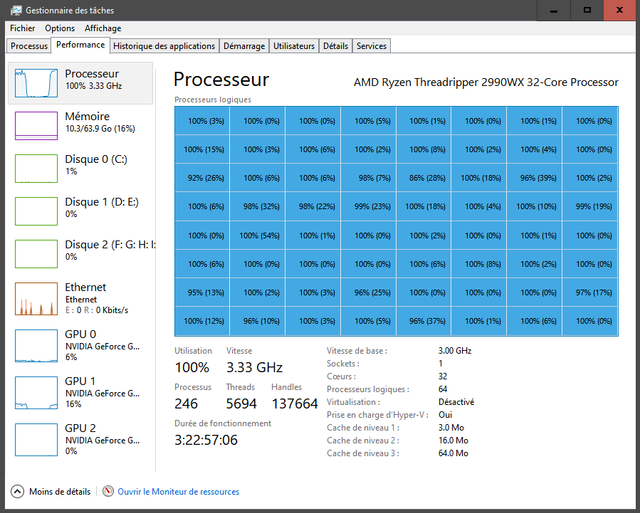Minimize the Gestionnaire des tâches window
The height and width of the screenshot is (513, 640).
(553, 10)
